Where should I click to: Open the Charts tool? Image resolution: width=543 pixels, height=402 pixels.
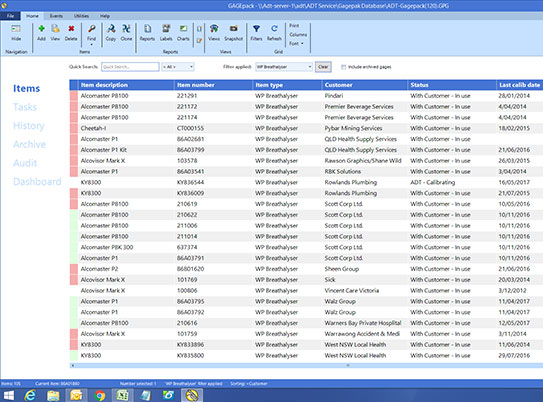tap(183, 33)
